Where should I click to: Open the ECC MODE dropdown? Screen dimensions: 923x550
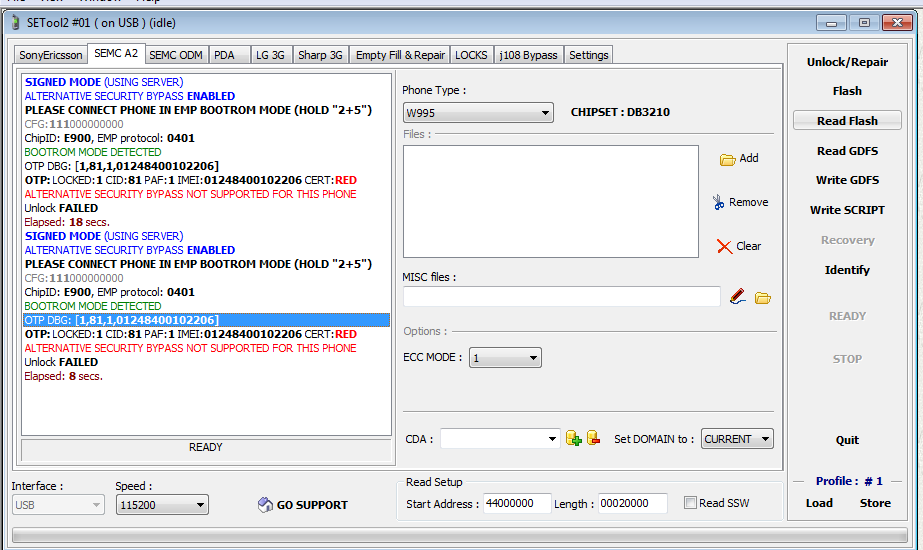505,357
